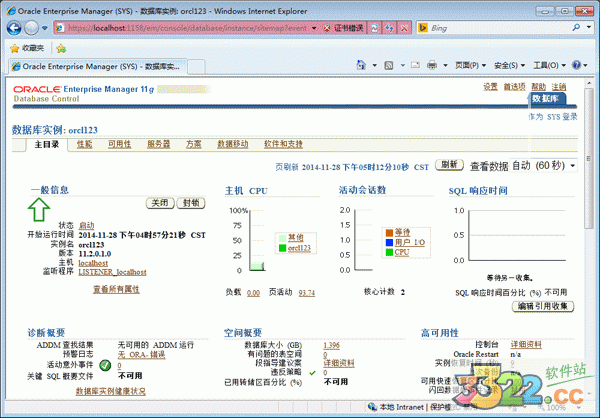Switch to the 数据移动 tab
The image size is (600, 418).
coord(233,144)
